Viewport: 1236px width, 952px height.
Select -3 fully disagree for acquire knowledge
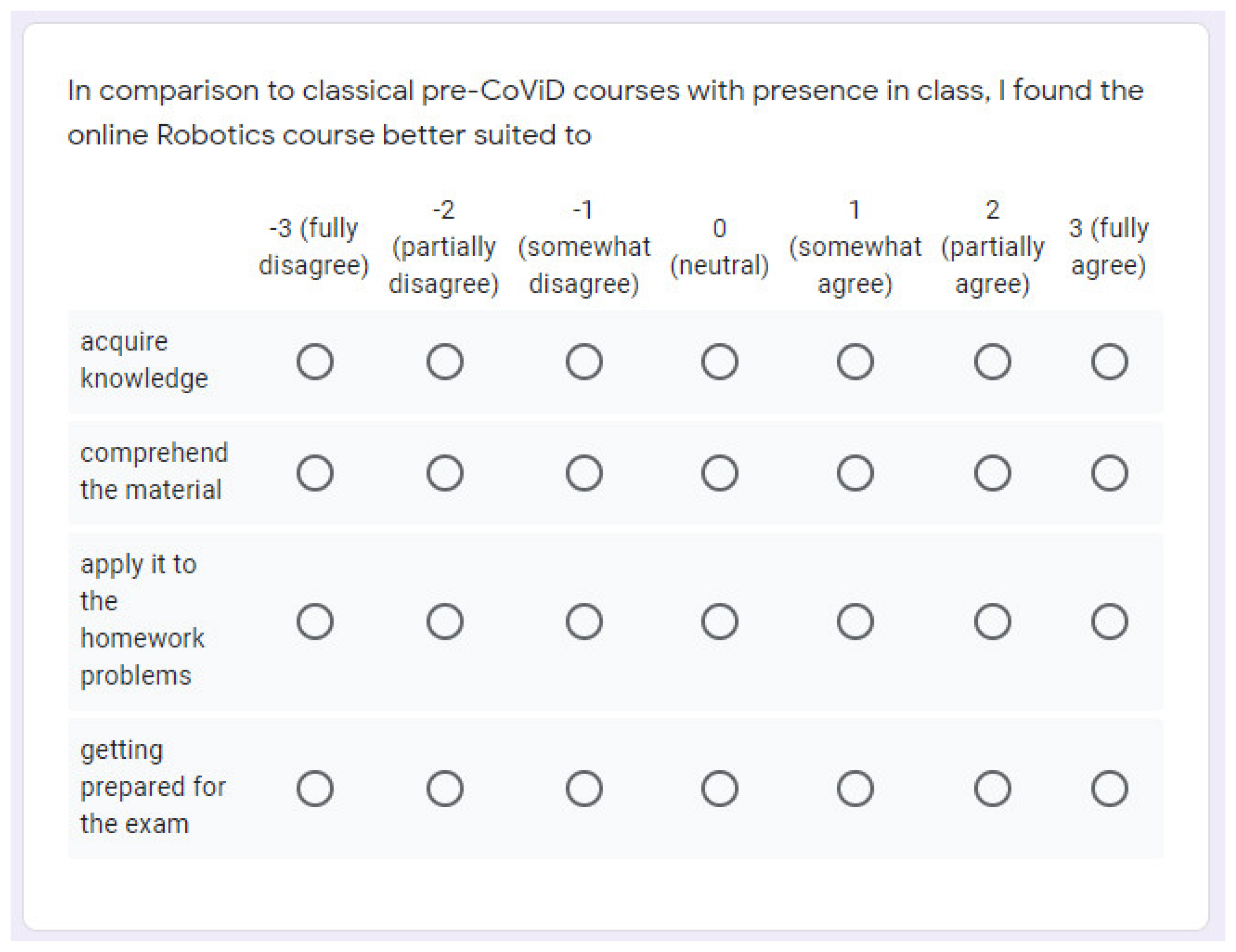[x=315, y=361]
